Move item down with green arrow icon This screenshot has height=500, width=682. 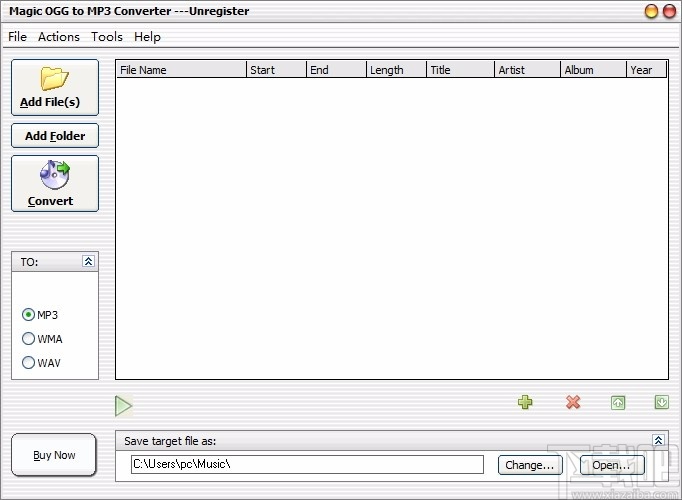click(662, 402)
